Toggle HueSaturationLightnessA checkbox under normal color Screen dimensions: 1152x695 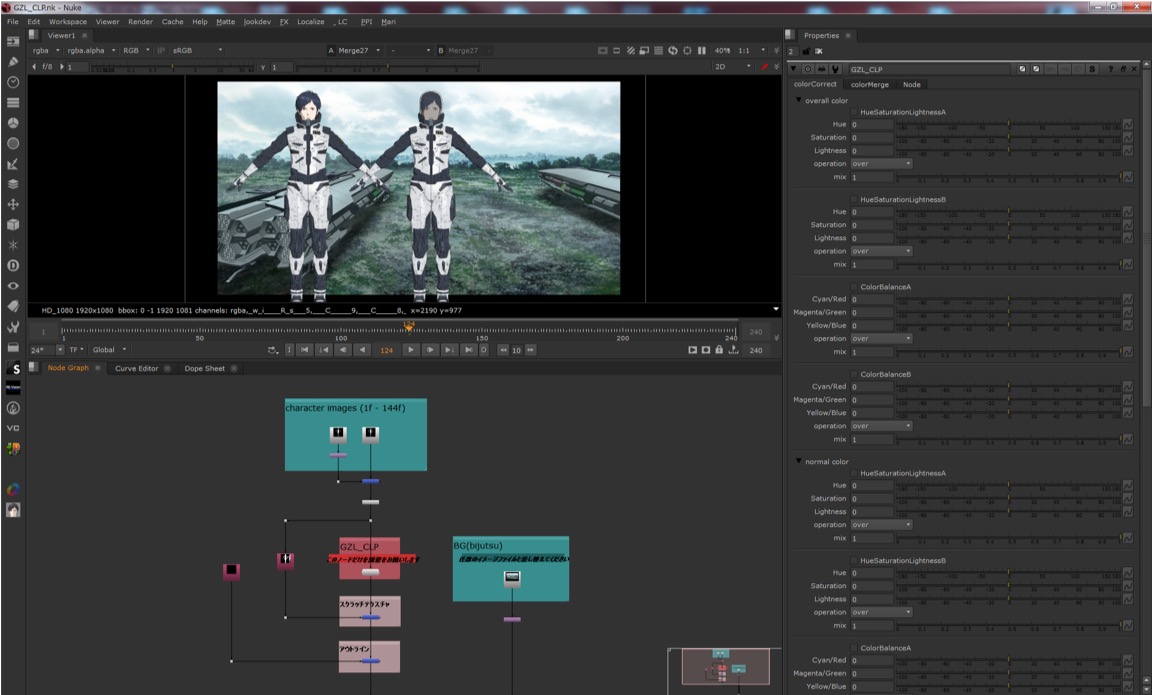click(x=854, y=474)
